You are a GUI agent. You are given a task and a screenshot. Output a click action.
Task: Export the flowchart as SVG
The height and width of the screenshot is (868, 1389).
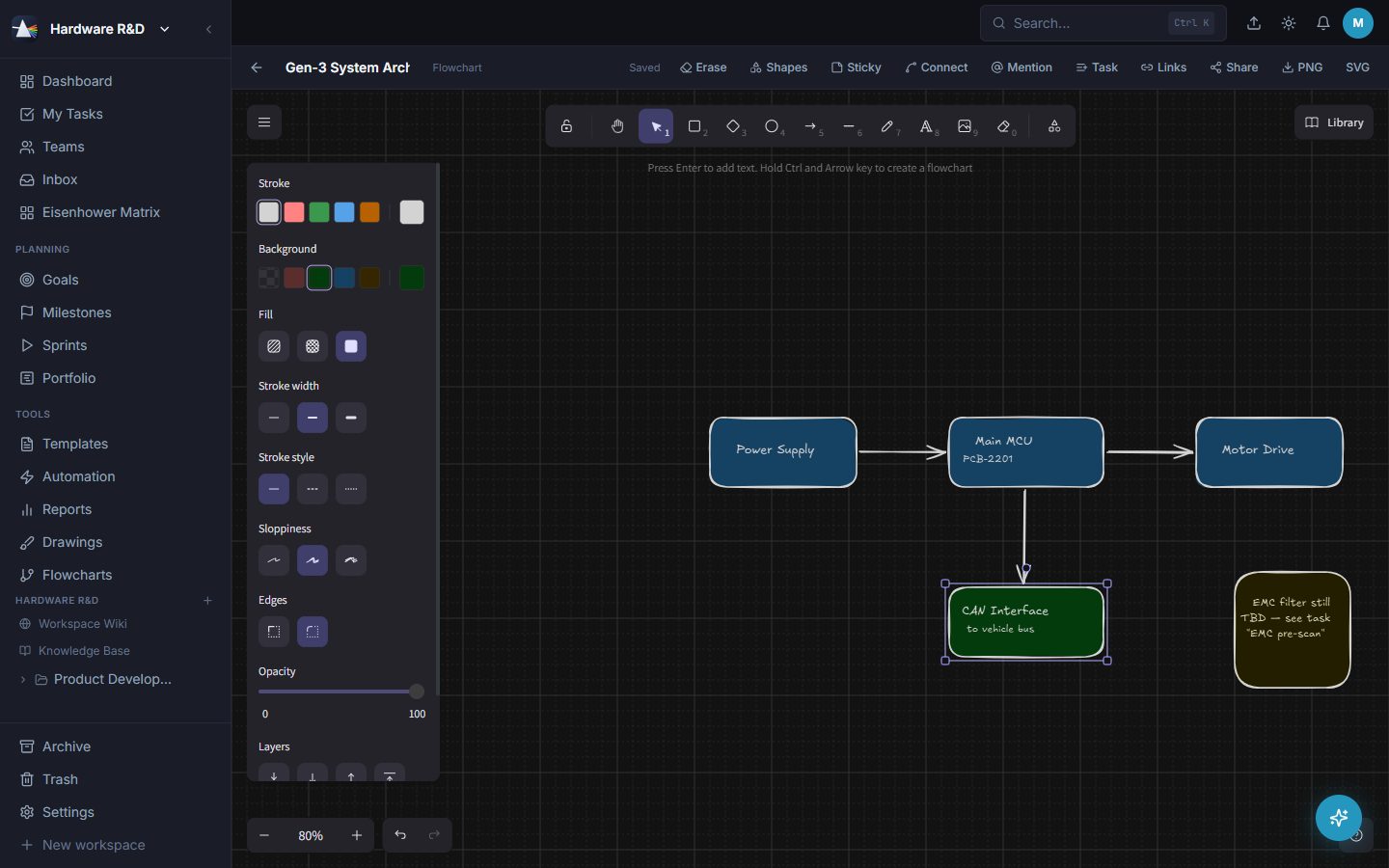click(1357, 68)
